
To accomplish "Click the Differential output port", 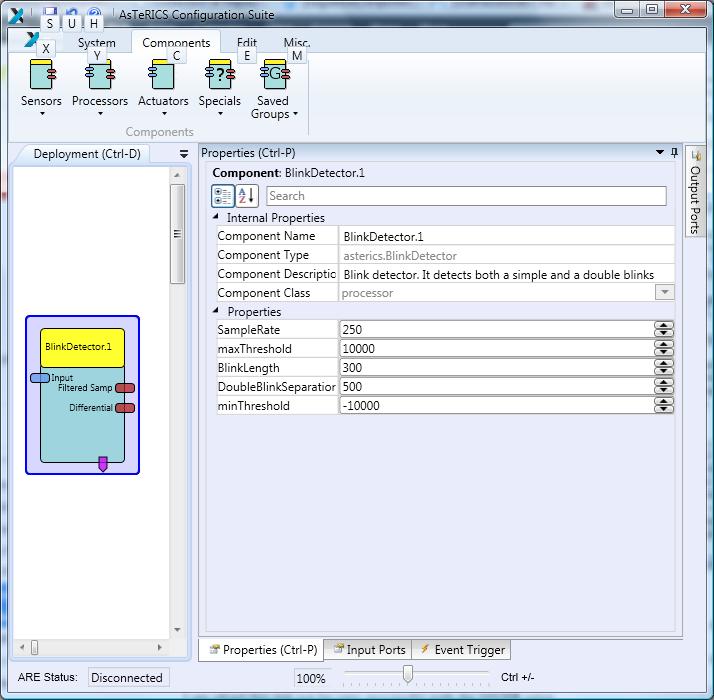I will (125, 408).
